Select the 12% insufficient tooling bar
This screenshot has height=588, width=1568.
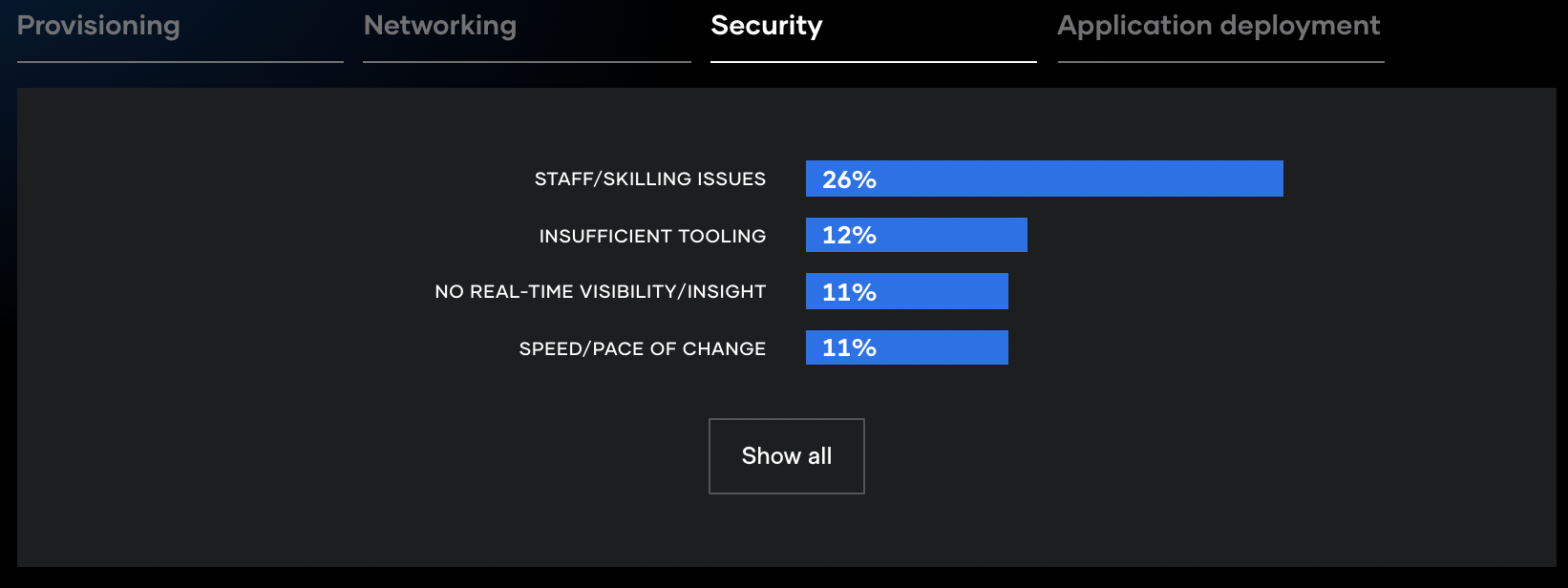(917, 235)
